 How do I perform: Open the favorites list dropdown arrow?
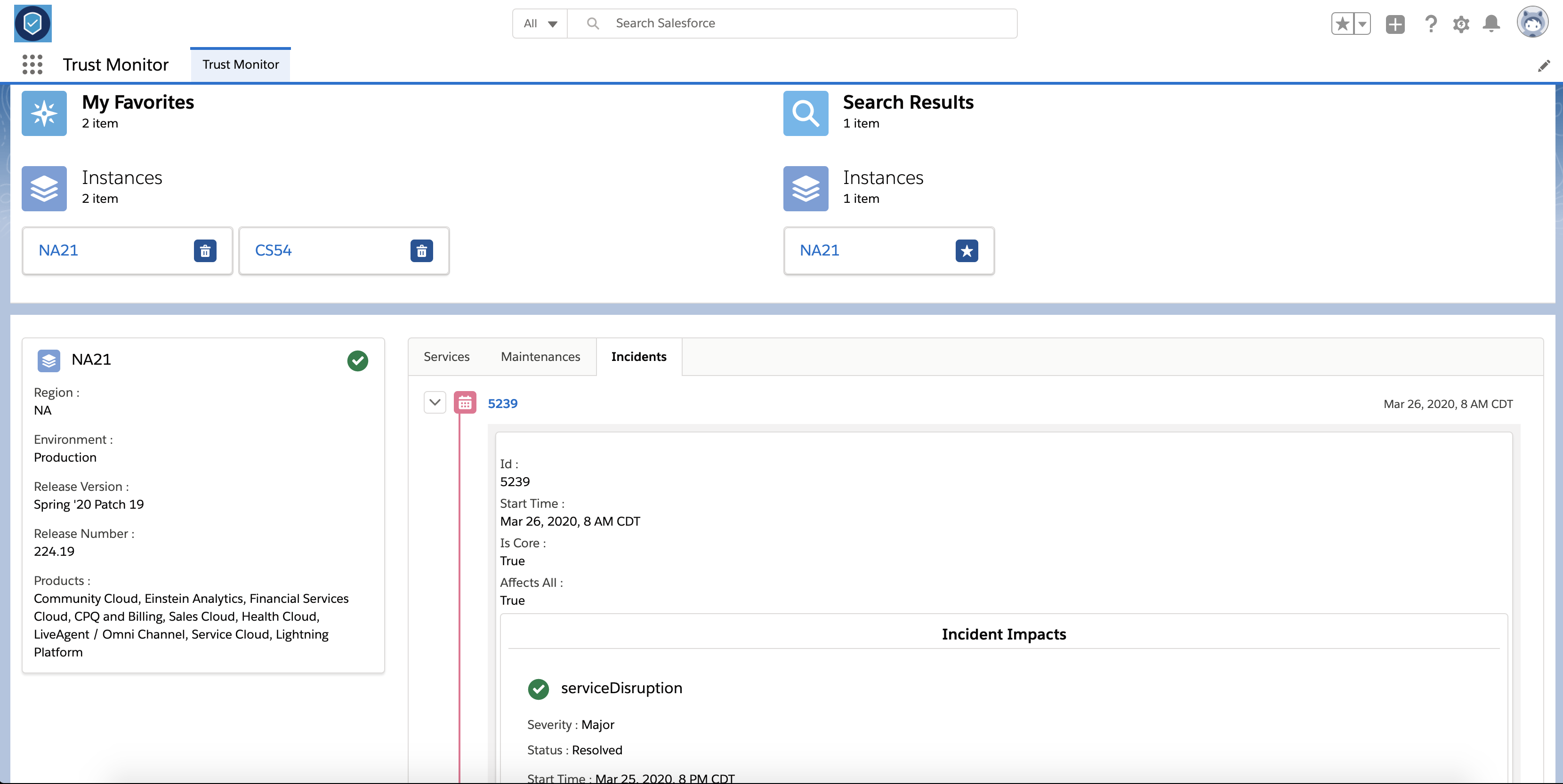tap(1362, 24)
